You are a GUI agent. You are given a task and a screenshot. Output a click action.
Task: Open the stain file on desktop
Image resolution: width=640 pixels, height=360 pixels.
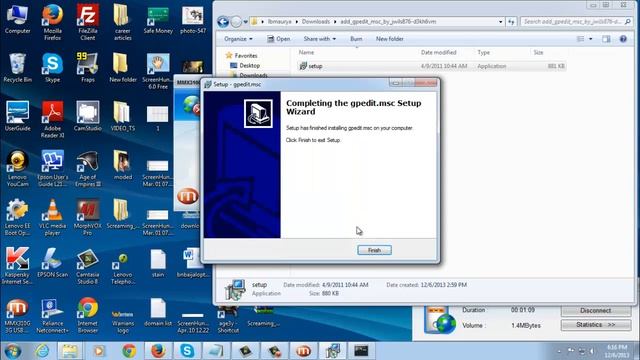pos(158,263)
